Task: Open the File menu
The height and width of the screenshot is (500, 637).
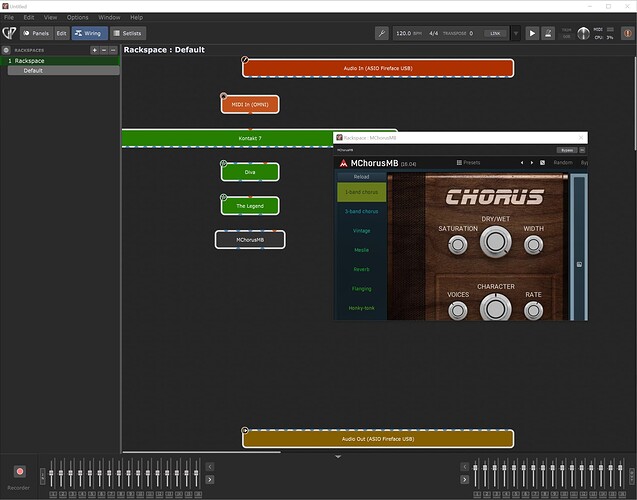Action: point(9,17)
